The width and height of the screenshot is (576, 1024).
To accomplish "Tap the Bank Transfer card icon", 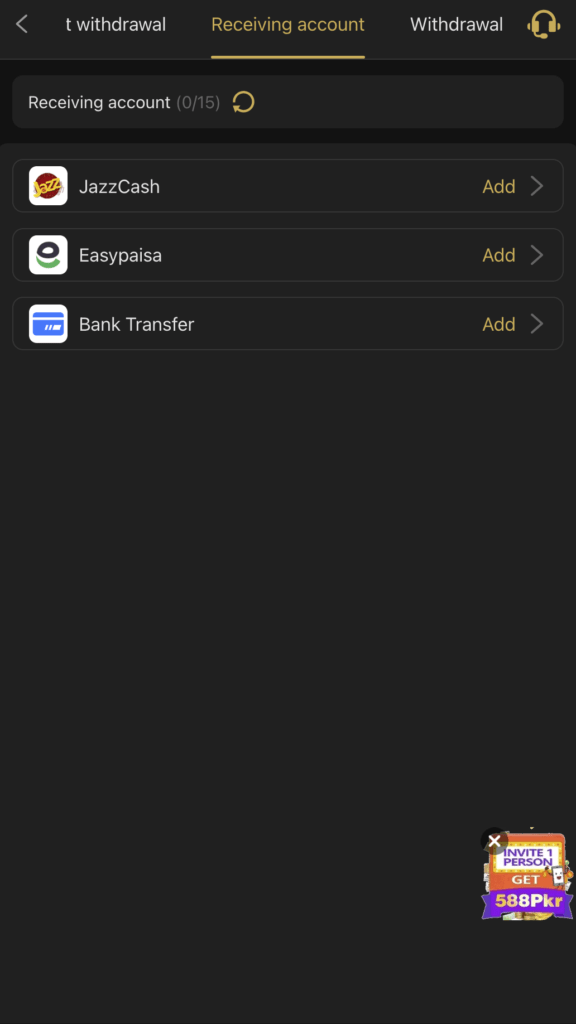I will (48, 324).
